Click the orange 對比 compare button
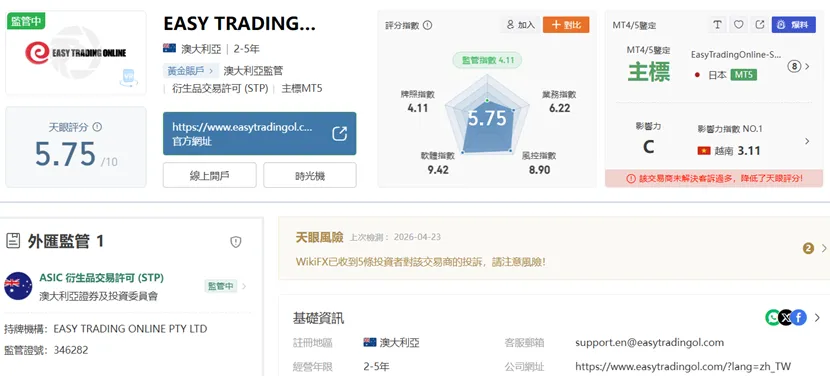Screen dimensions: 830x376 click(x=566, y=25)
